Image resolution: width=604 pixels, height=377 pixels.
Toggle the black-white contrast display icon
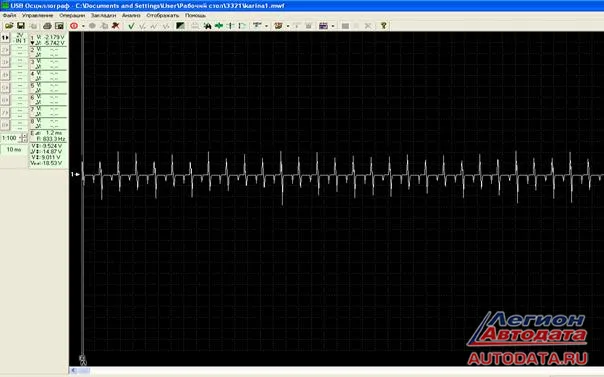(x=180, y=26)
